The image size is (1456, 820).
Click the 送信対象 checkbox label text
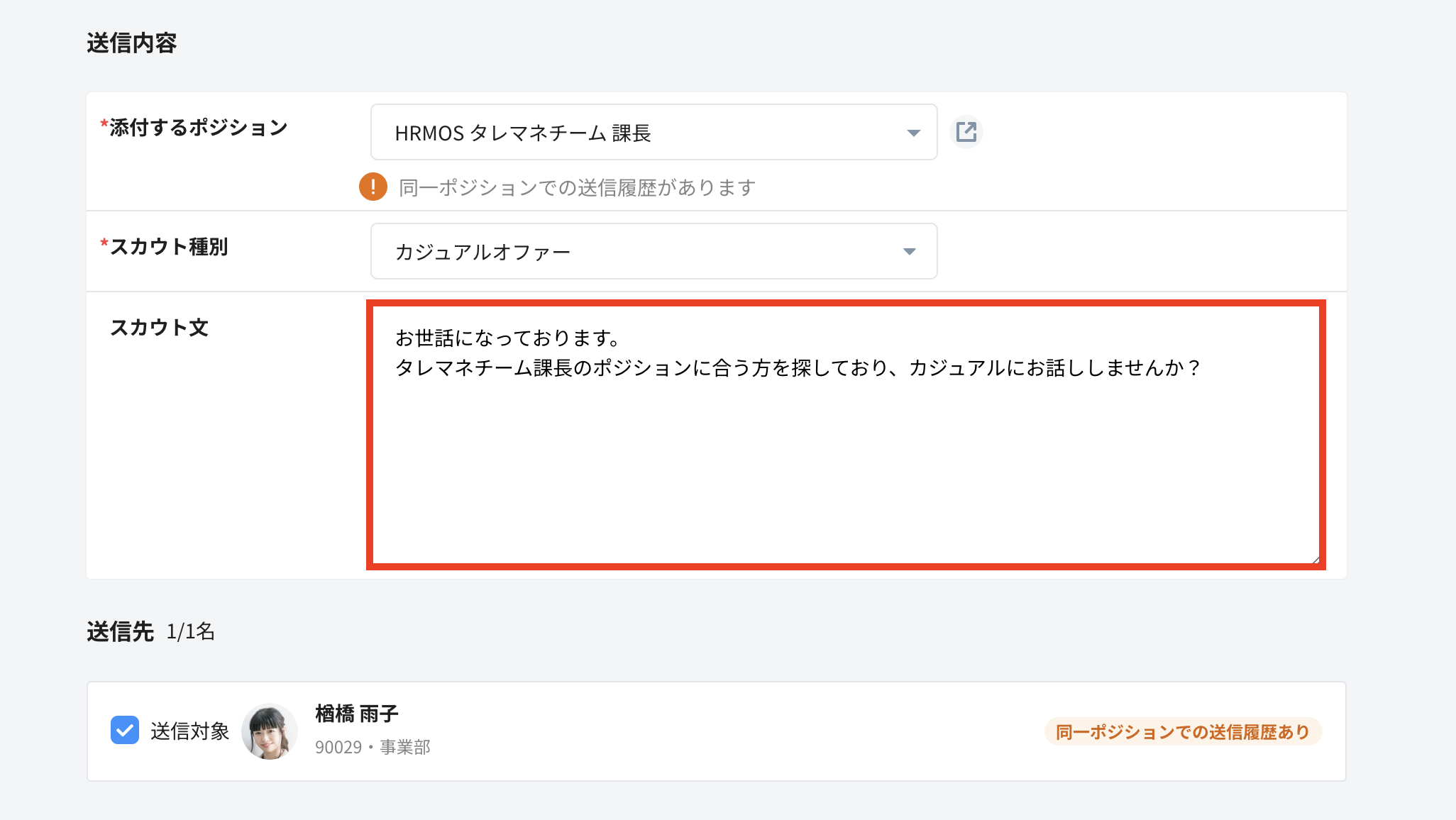(x=189, y=731)
